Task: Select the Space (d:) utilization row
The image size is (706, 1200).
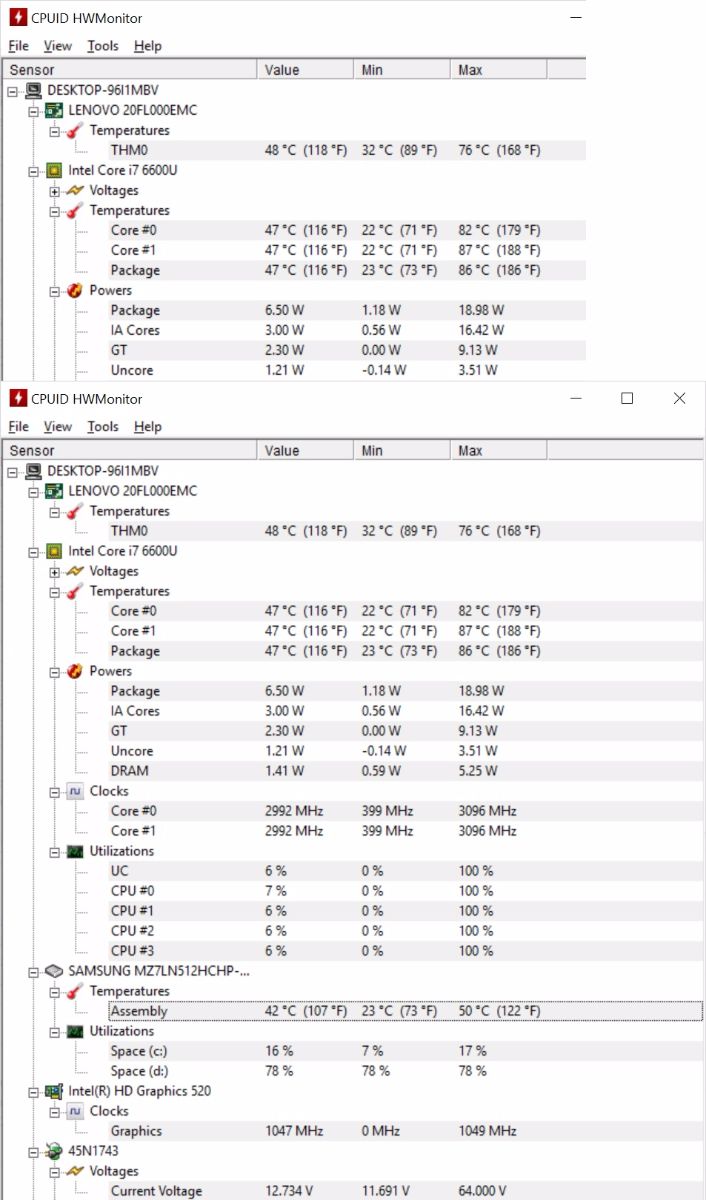Action: [x=139, y=1071]
